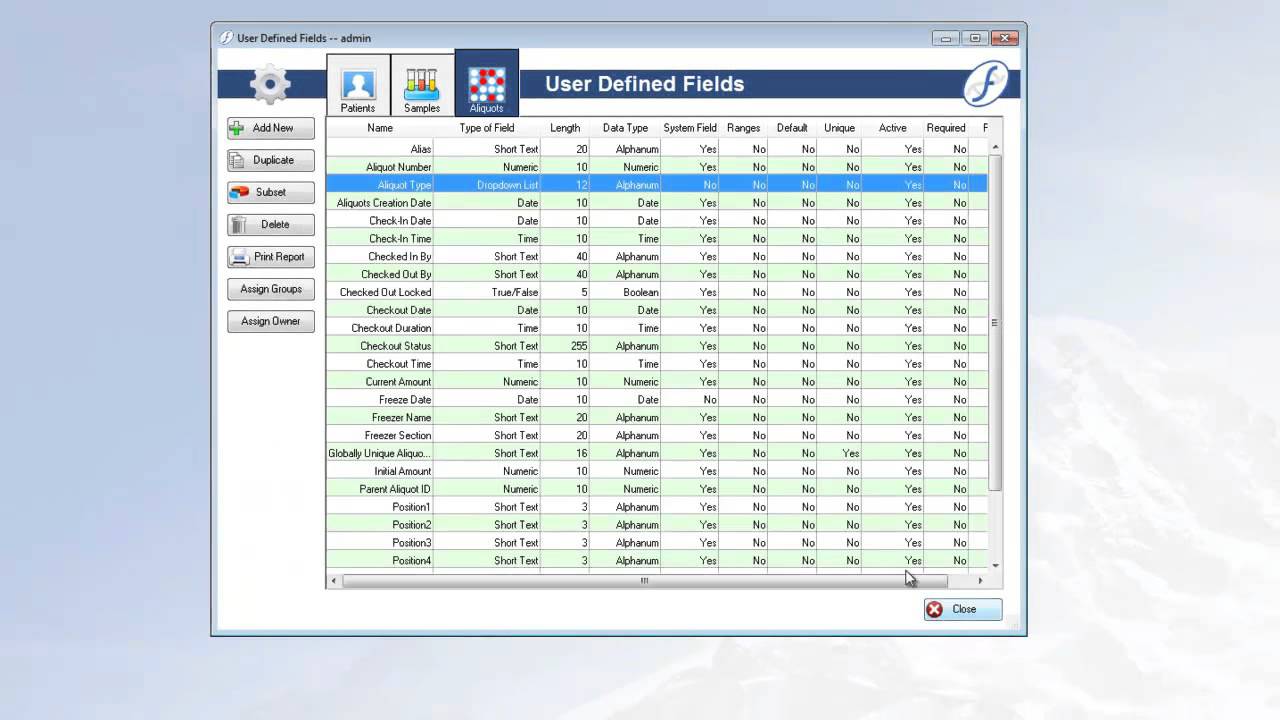1280x720 pixels.
Task: Select the Aliquot Type row
Action: click(x=657, y=185)
